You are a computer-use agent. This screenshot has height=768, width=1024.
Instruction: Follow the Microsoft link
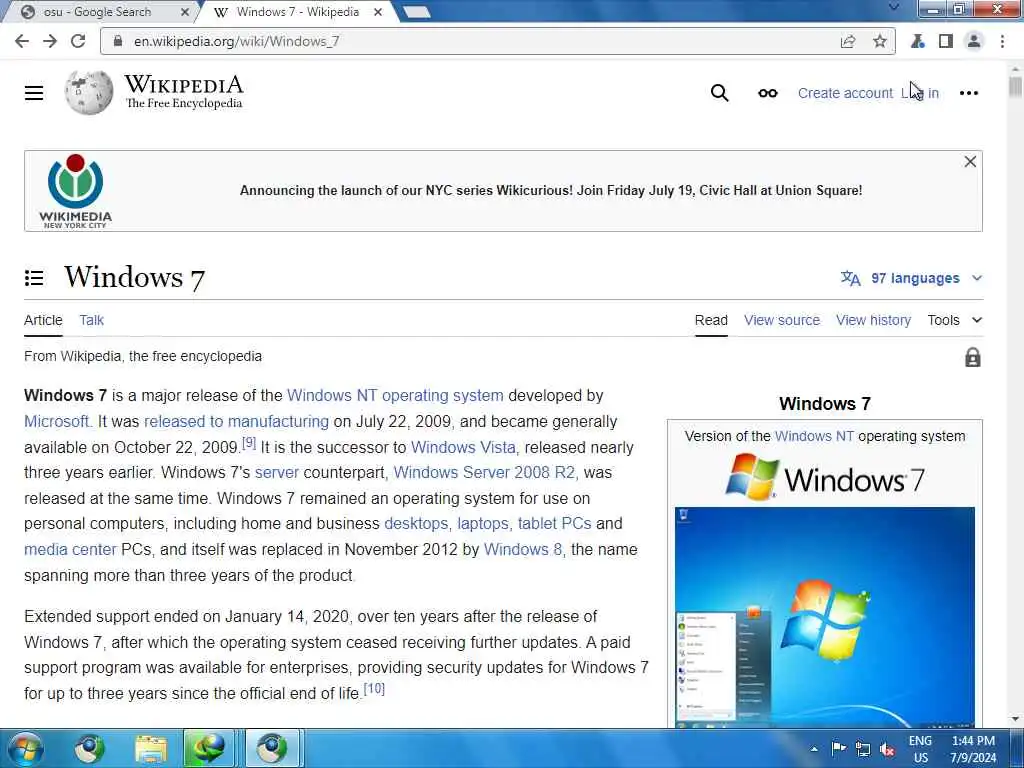click(x=57, y=421)
